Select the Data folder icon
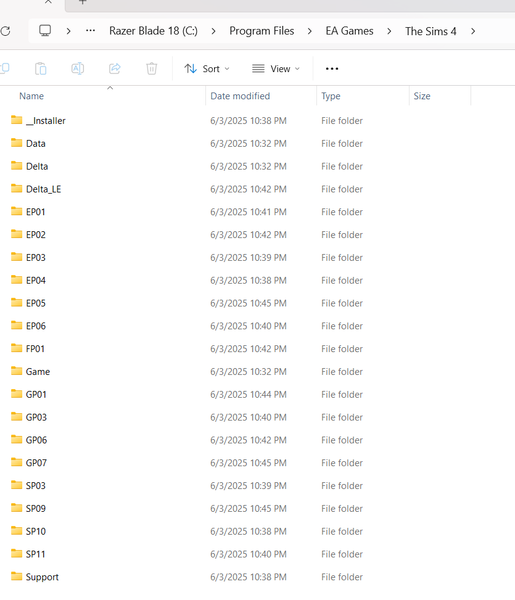 point(16,143)
